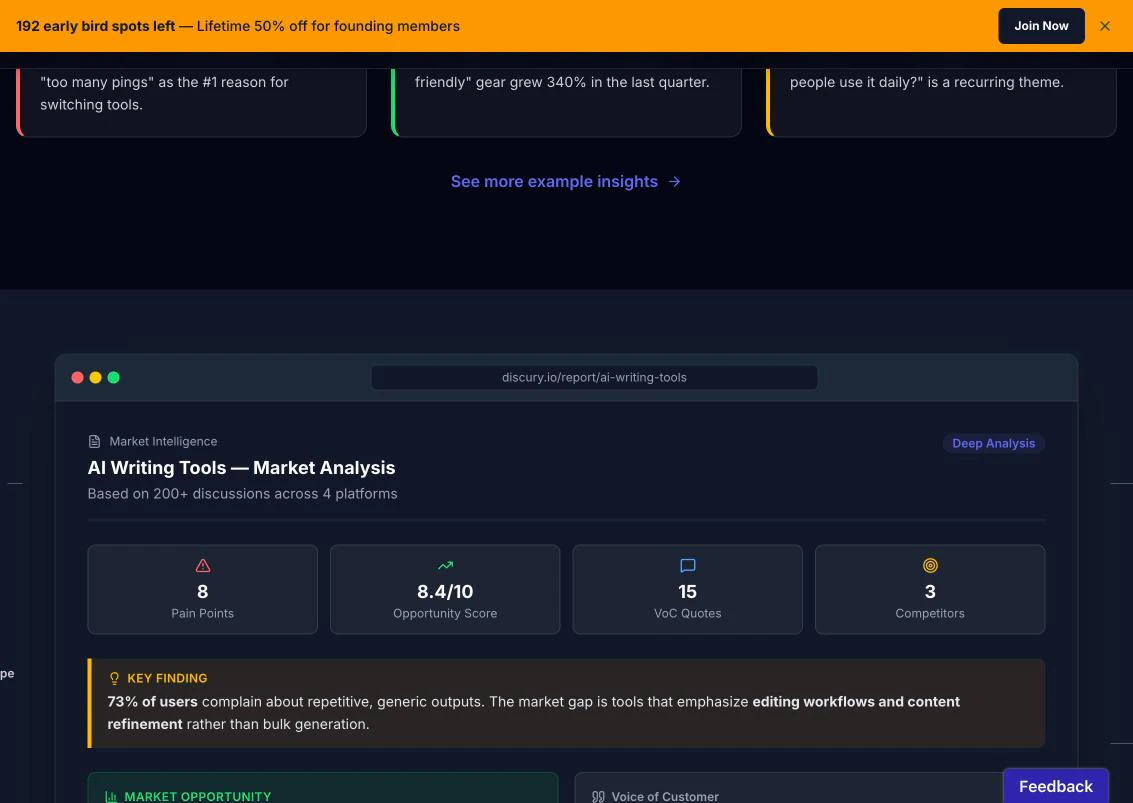1133x803 pixels.
Task: Click the MARKET OPPORTUNITY heading
Action: tap(197, 796)
